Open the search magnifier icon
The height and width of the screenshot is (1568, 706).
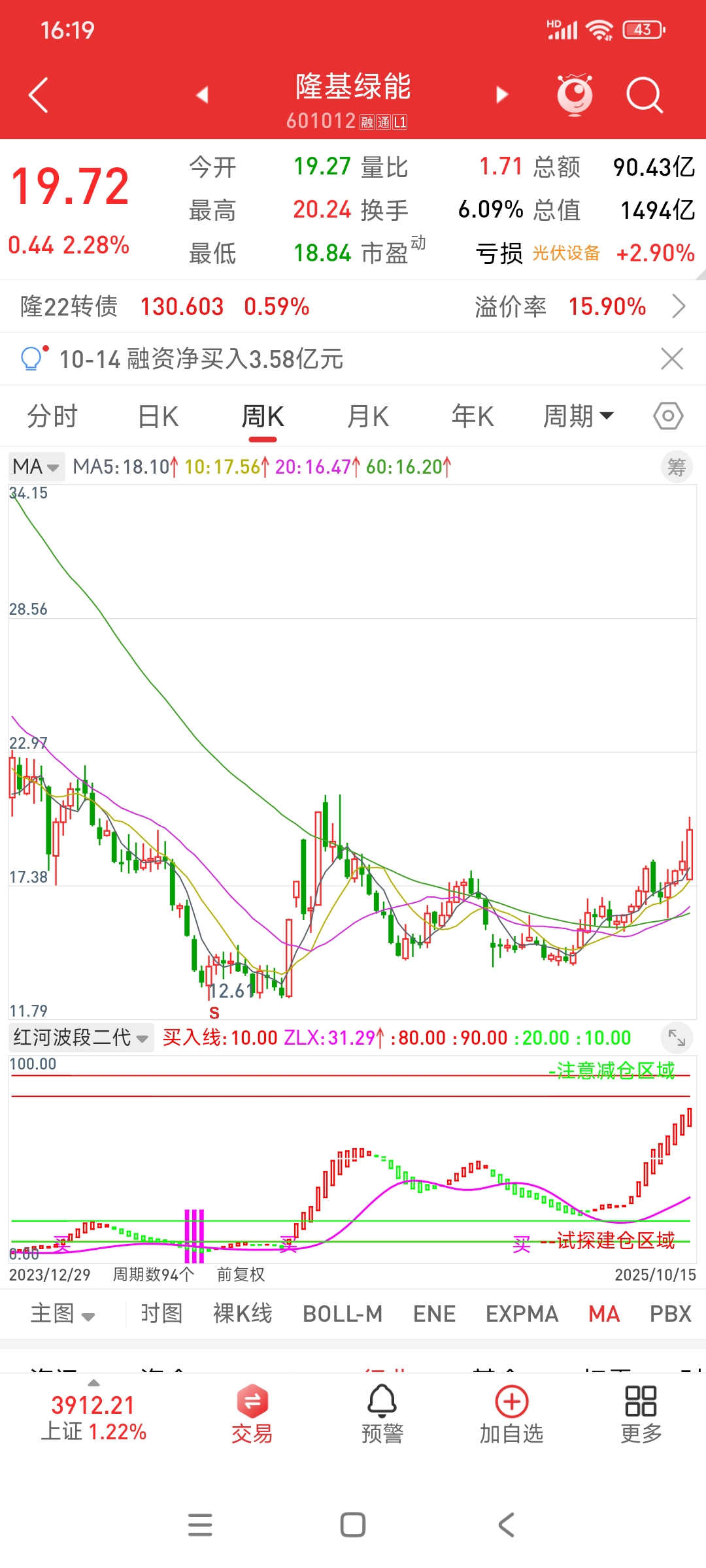[x=645, y=95]
